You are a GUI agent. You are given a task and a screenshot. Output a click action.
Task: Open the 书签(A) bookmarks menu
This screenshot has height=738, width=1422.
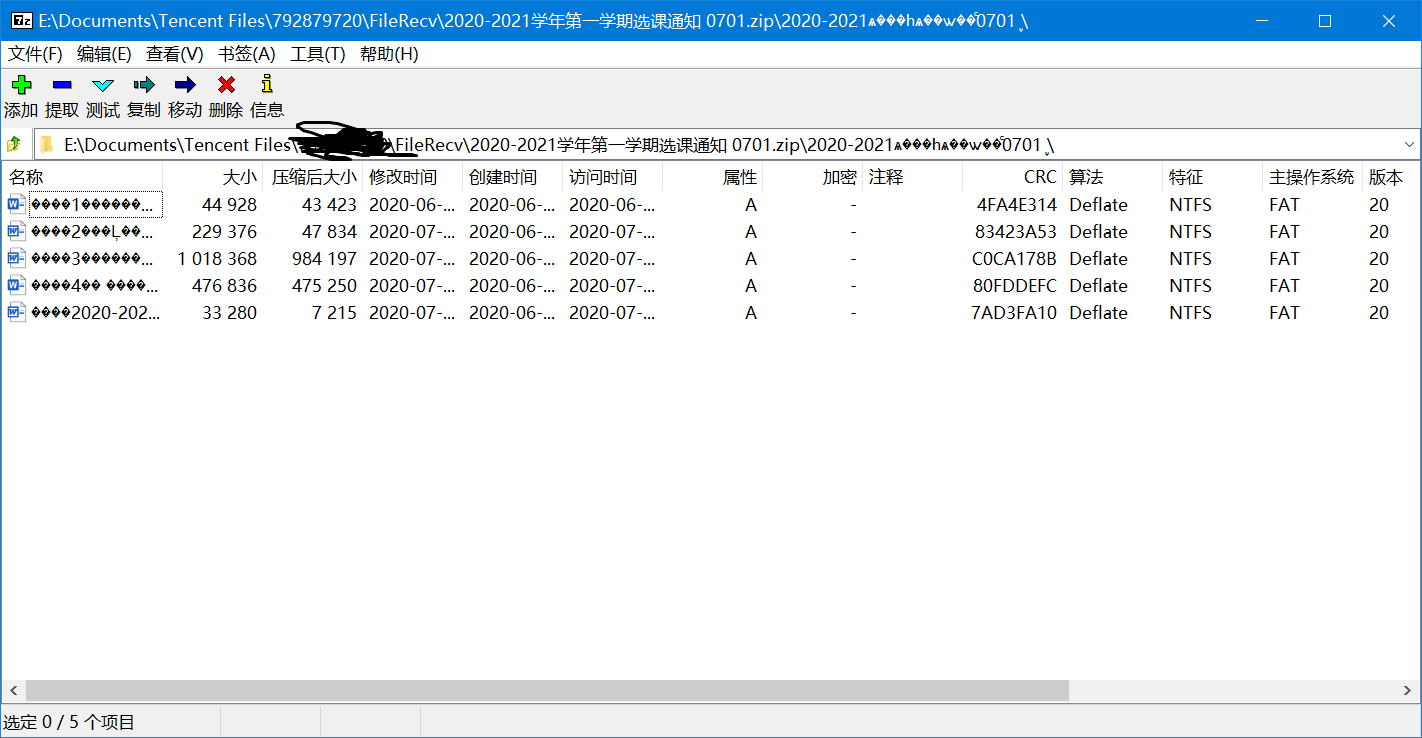[x=246, y=54]
